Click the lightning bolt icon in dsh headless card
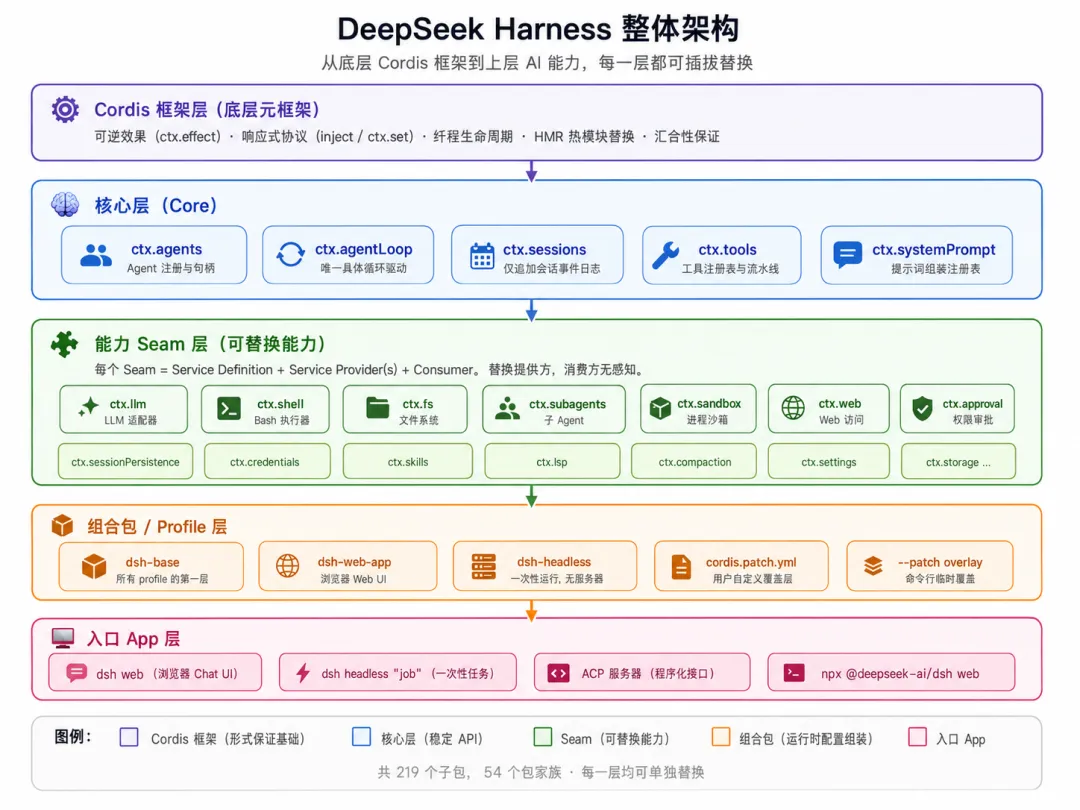This screenshot has width=1080, height=810. pyautogui.click(x=302, y=672)
